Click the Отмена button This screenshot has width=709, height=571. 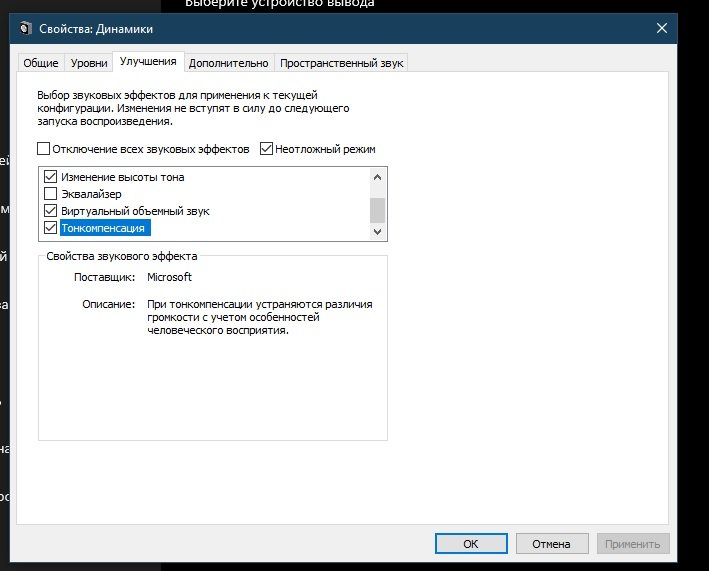pos(551,544)
